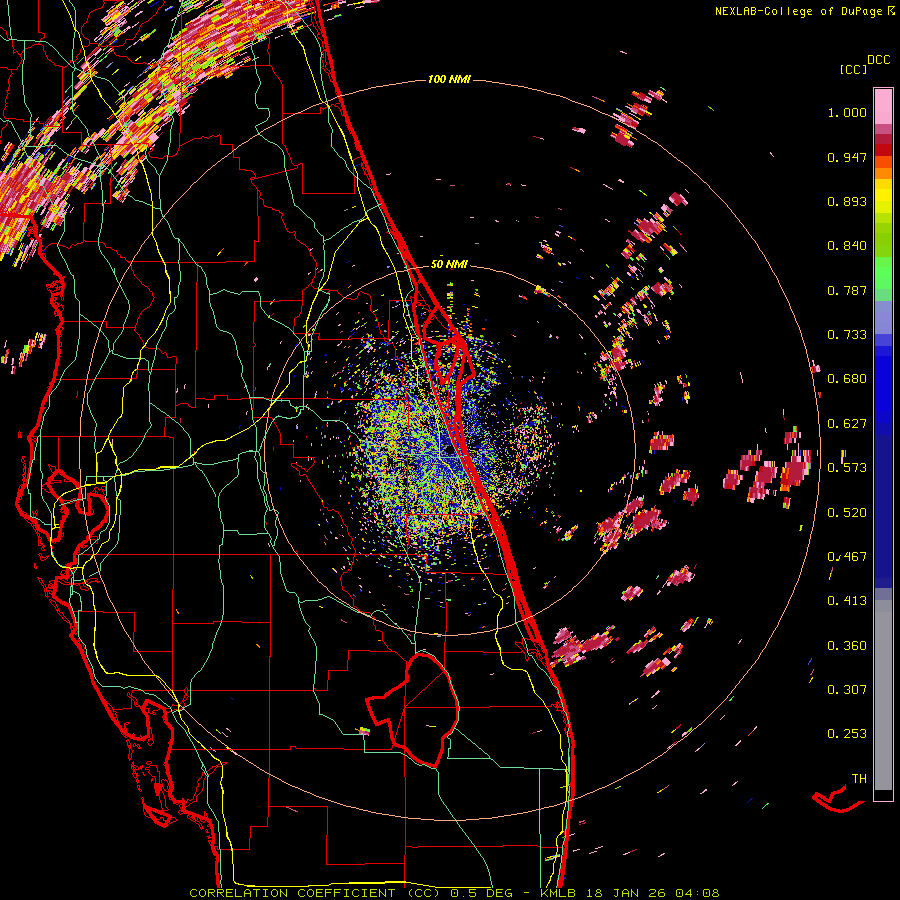Click the yellow segment of the color bar

pos(883,196)
